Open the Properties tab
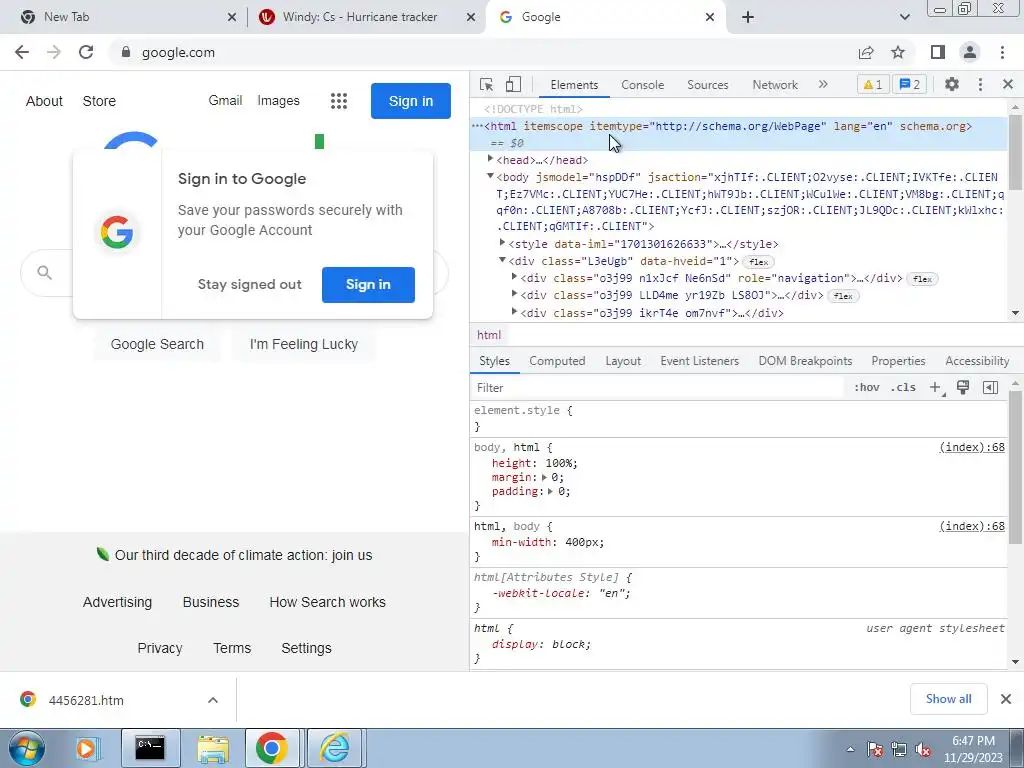The height and width of the screenshot is (768, 1024). tap(898, 361)
